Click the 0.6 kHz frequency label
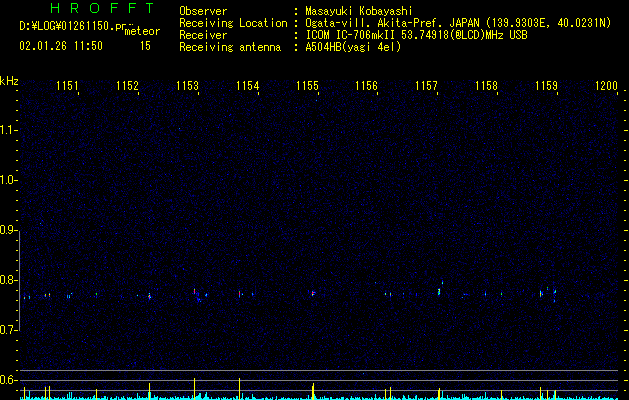The height and width of the screenshot is (400, 629). click(x=8, y=380)
